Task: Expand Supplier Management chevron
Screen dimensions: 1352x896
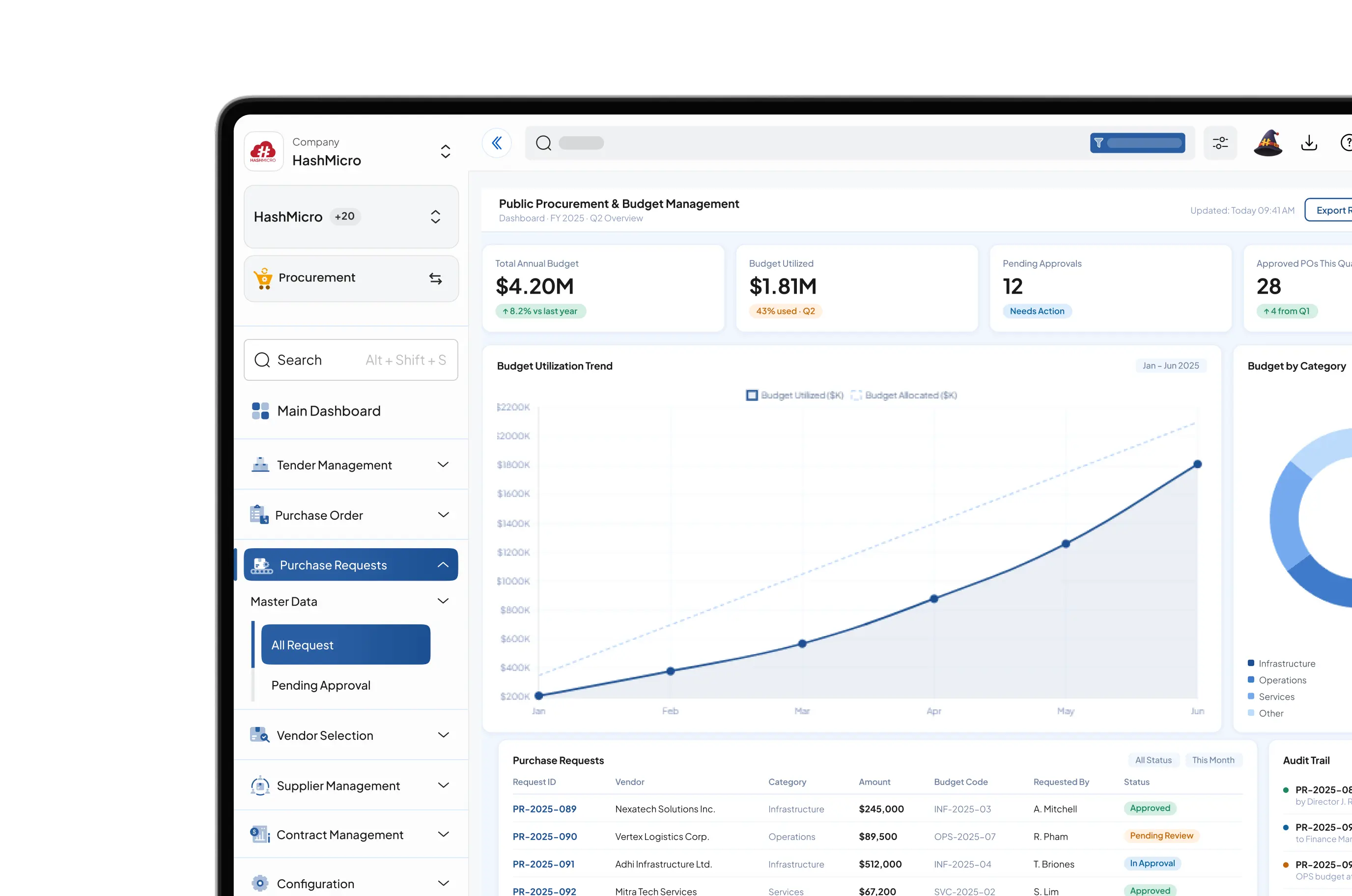Action: coord(443,785)
